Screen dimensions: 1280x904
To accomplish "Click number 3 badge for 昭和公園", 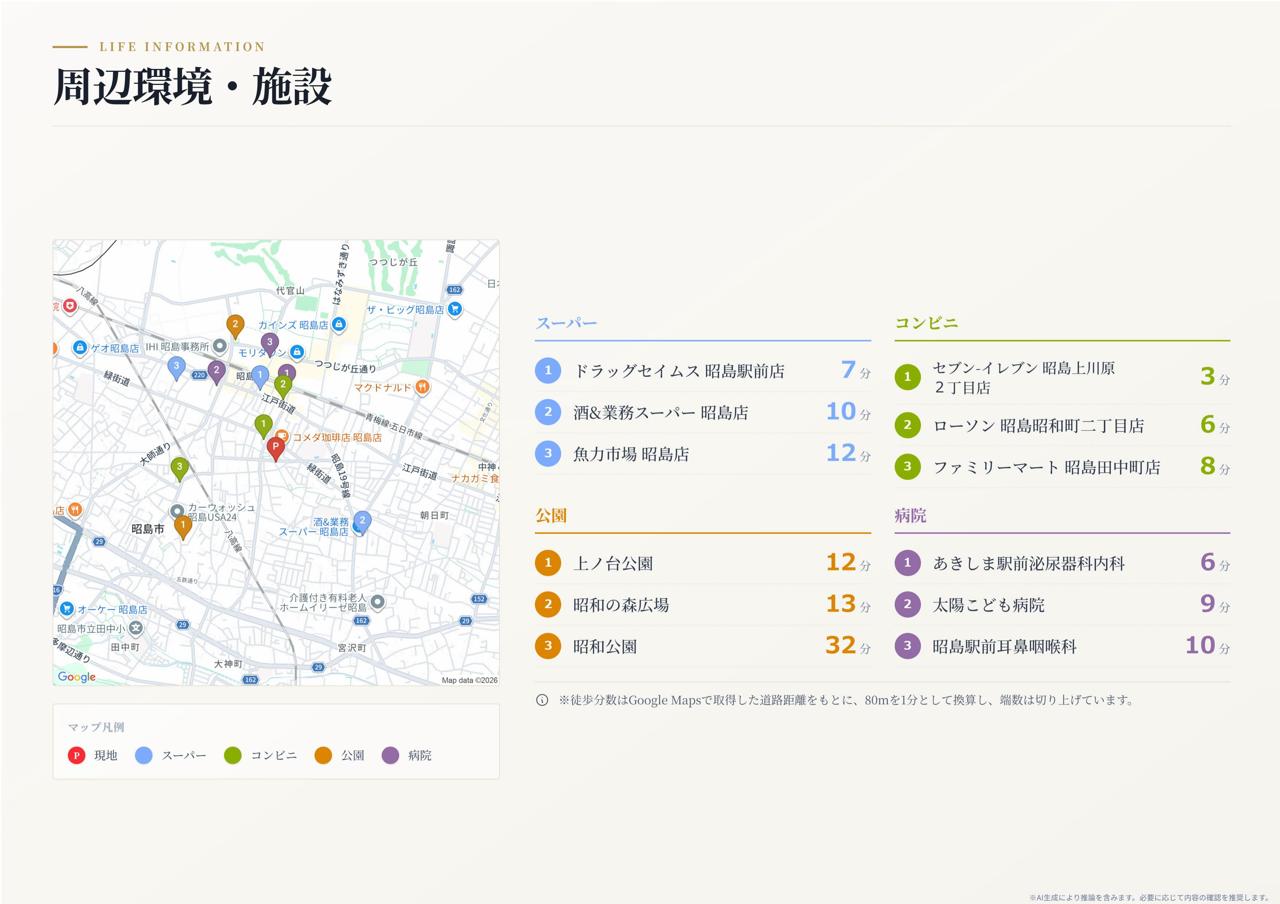I will point(548,646).
